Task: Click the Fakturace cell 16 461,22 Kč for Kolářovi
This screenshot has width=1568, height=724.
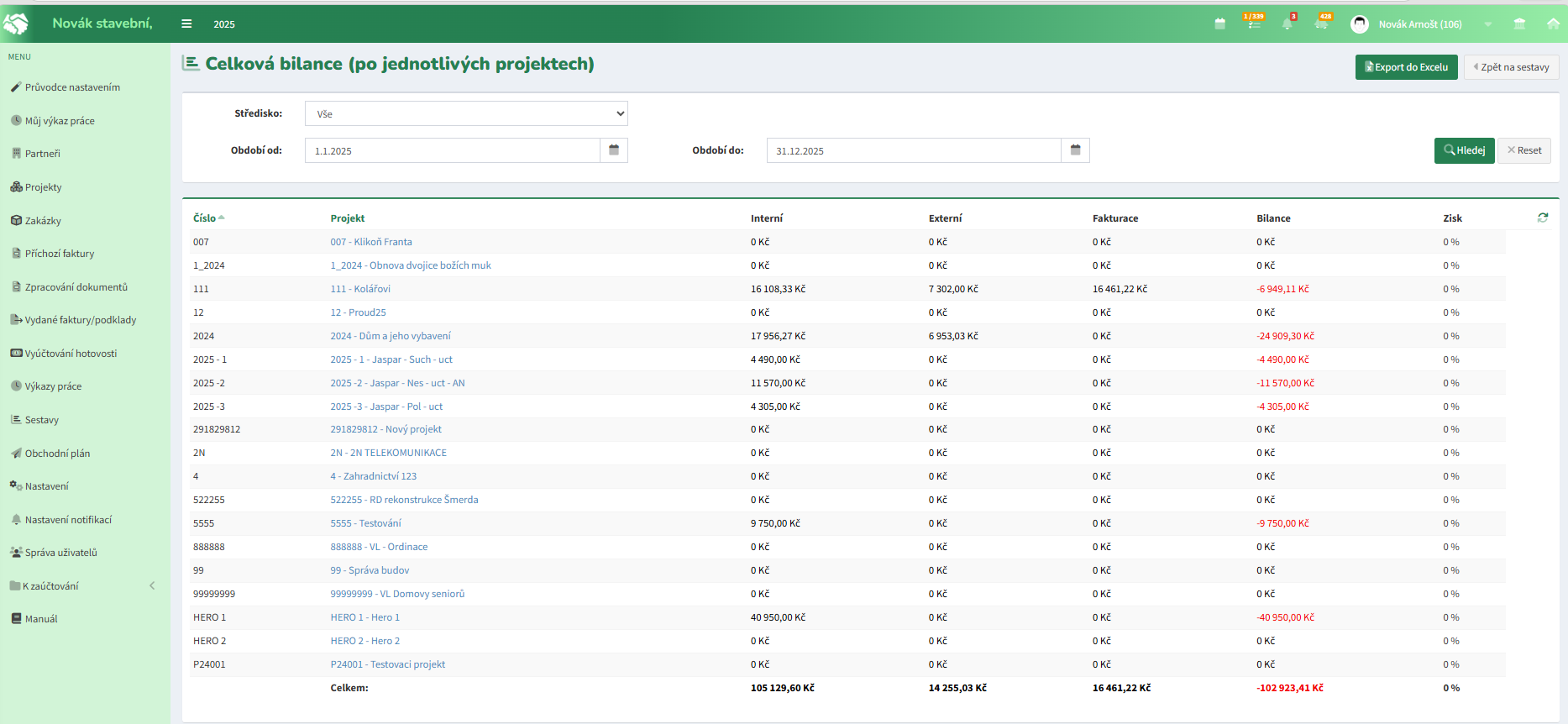Action: (x=1120, y=289)
